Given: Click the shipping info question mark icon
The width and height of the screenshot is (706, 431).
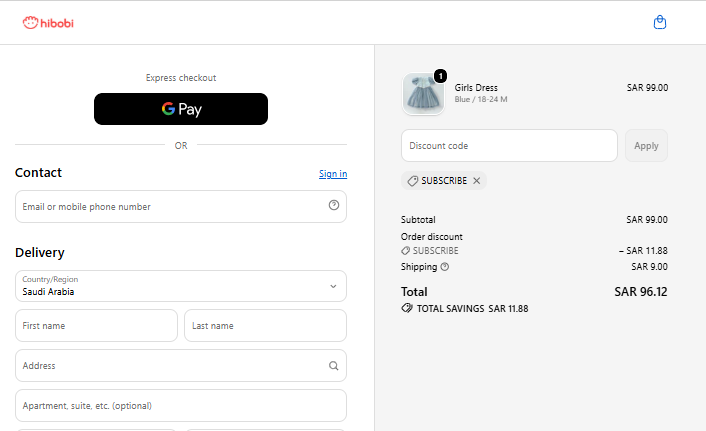Looking at the screenshot, I should (444, 267).
